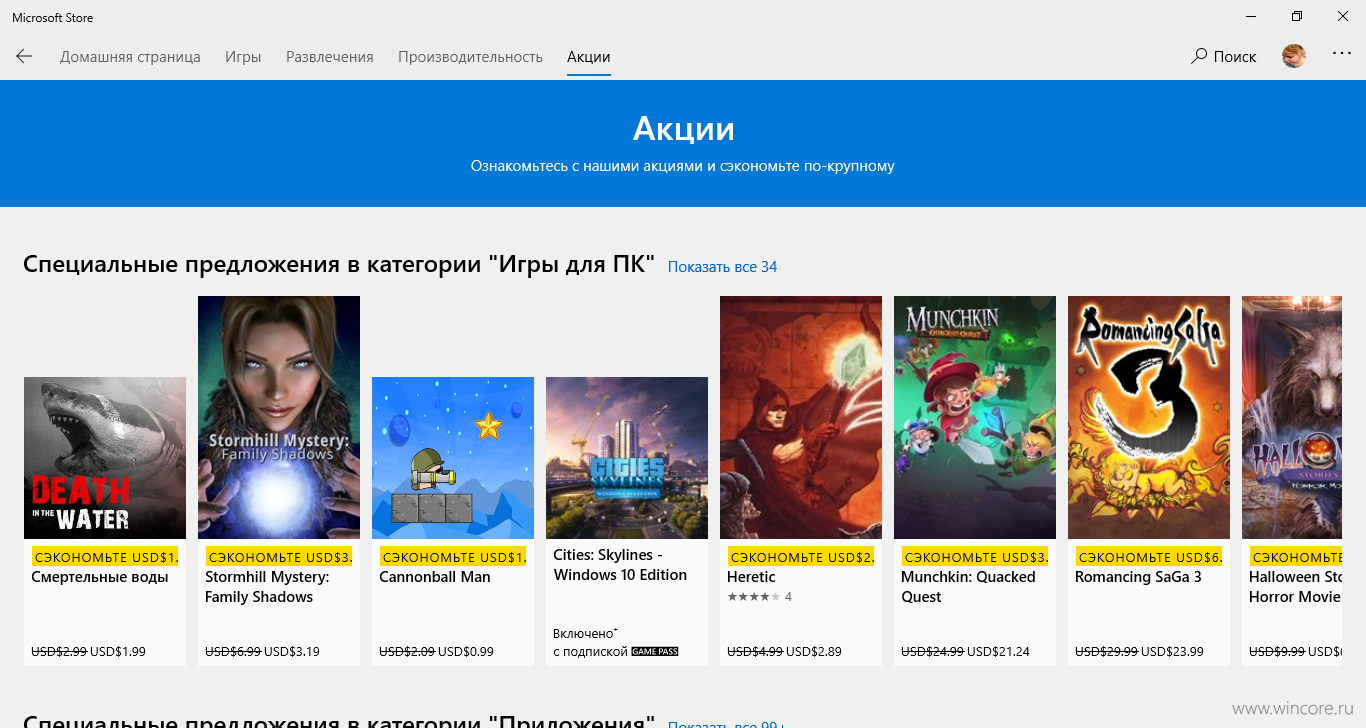Click the Смертельные воды title
The width and height of the screenshot is (1366, 728).
tap(100, 577)
